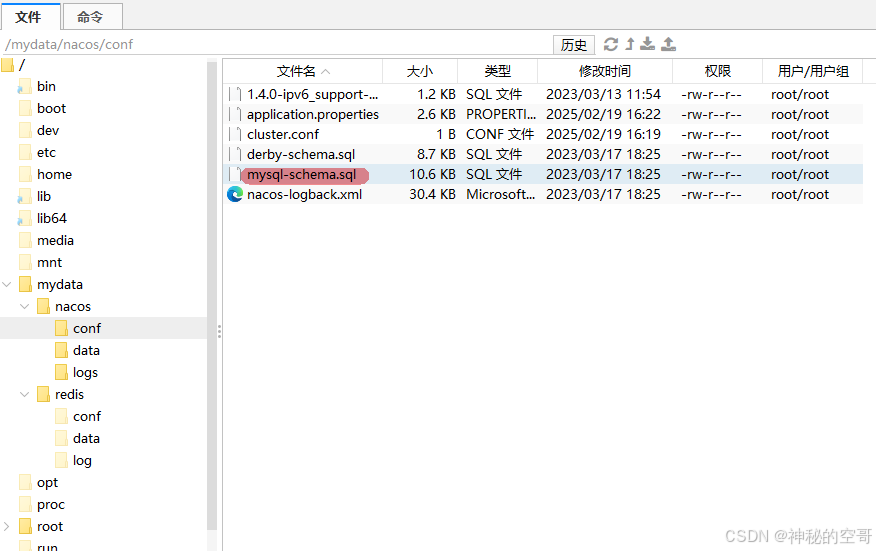The width and height of the screenshot is (876, 551).
Task: Click file icon of derby-schema.sql
Action: [x=235, y=154]
